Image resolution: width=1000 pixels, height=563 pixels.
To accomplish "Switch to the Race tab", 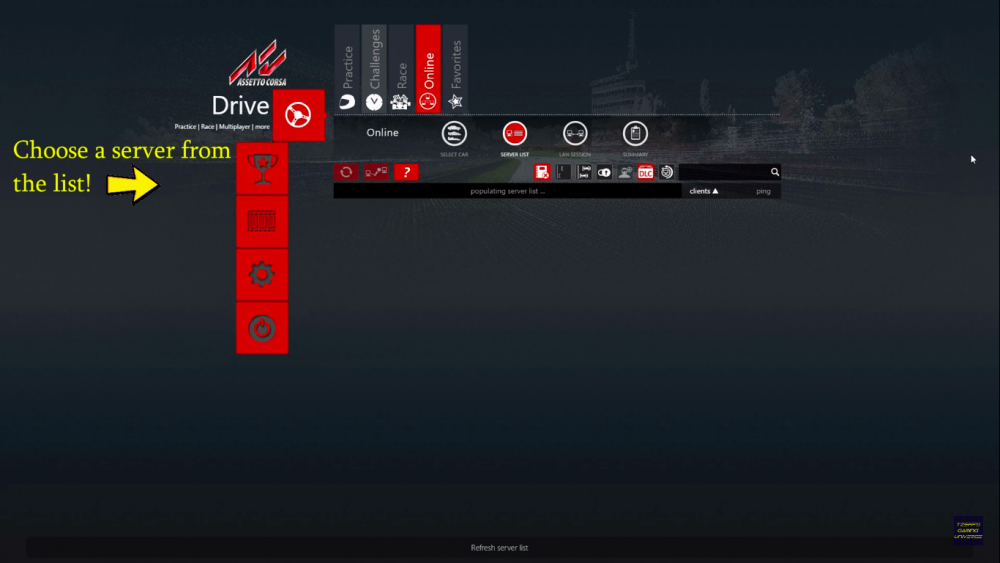I will 401,69.
